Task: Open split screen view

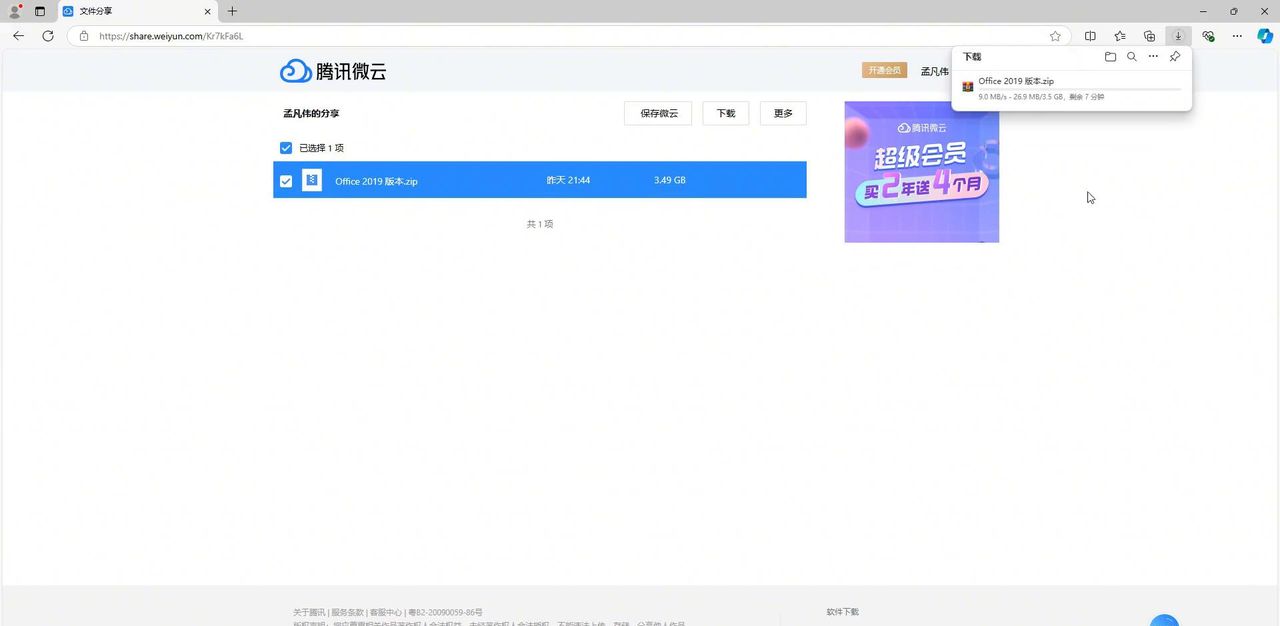Action: coord(1090,36)
